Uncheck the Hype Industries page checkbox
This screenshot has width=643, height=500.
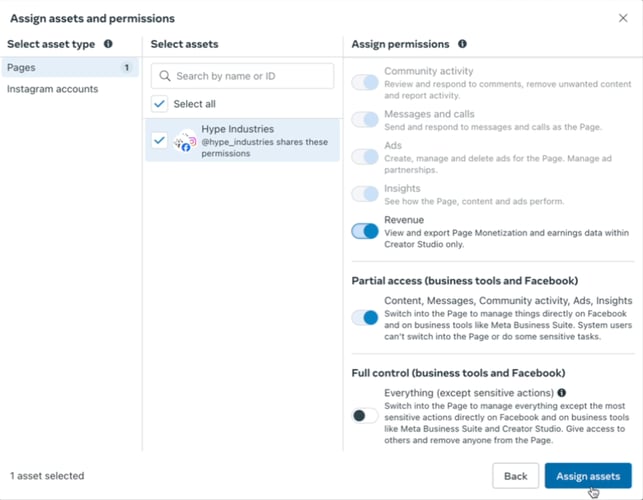pyautogui.click(x=159, y=140)
